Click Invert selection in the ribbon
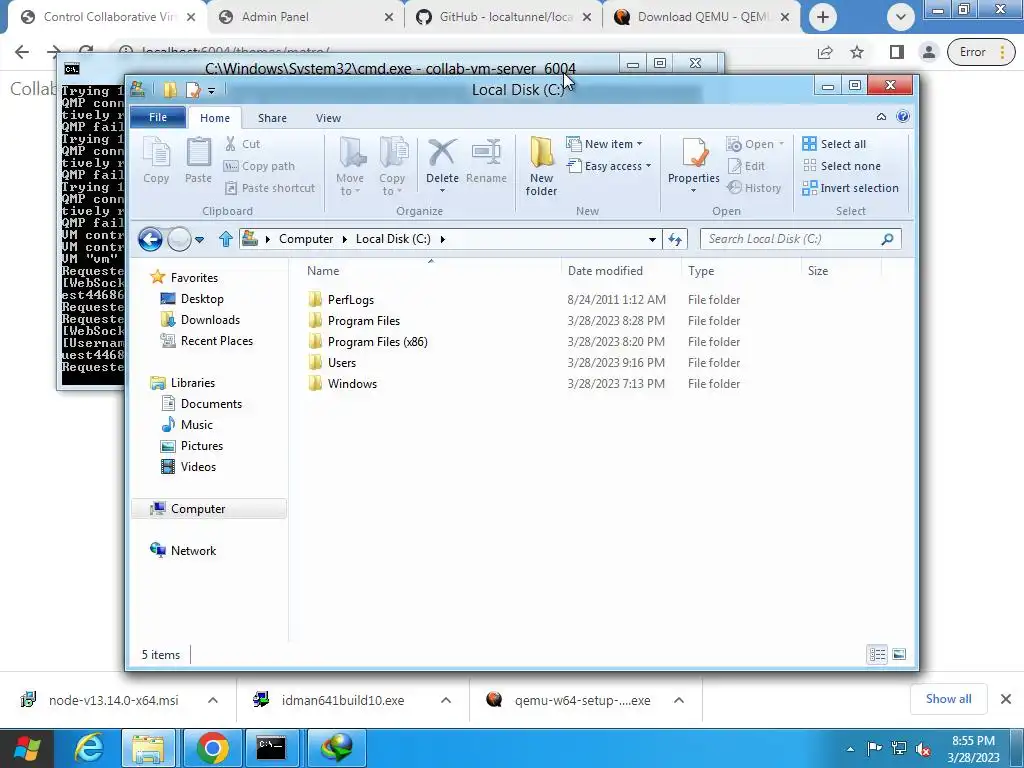Image resolution: width=1024 pixels, height=768 pixels. pos(850,188)
